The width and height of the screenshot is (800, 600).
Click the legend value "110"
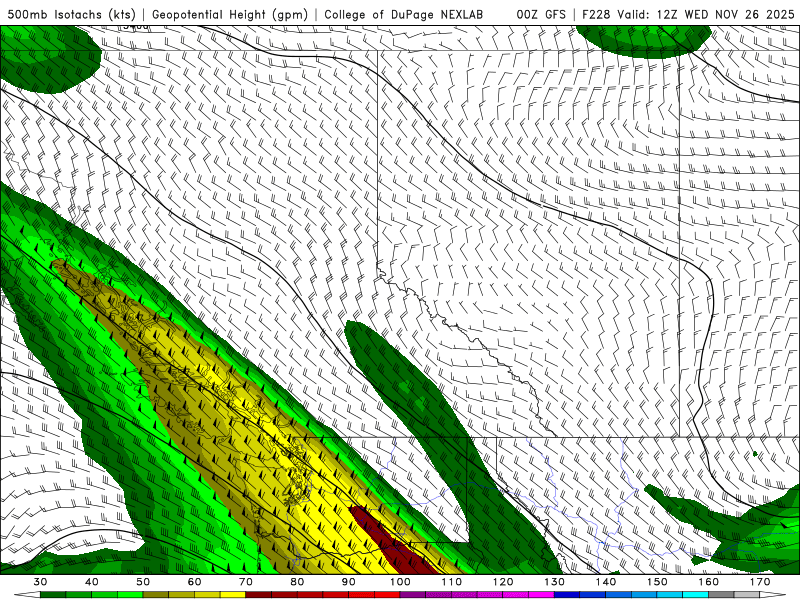tap(452, 582)
